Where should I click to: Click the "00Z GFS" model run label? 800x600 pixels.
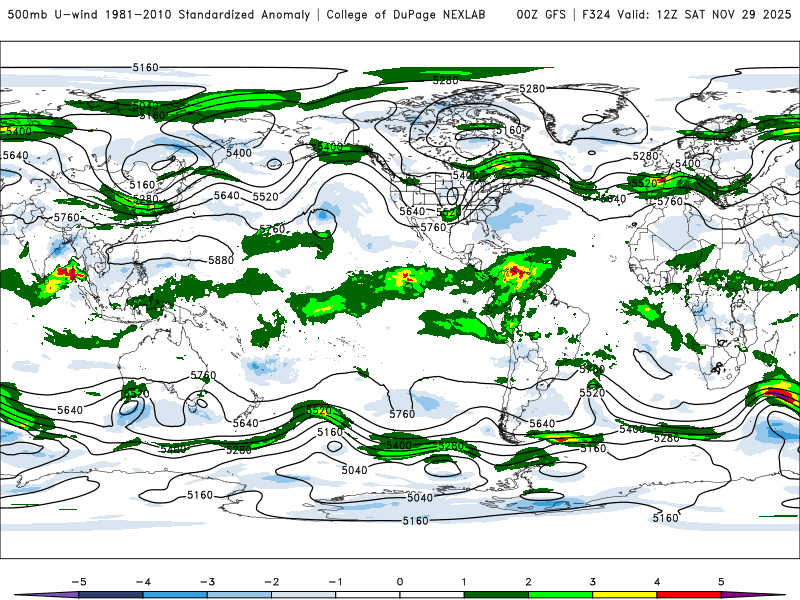pyautogui.click(x=541, y=14)
